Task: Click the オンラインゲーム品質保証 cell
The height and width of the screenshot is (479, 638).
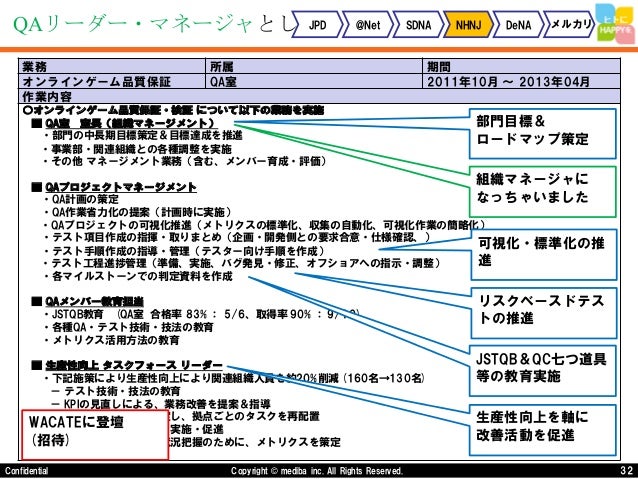Action: point(112,81)
